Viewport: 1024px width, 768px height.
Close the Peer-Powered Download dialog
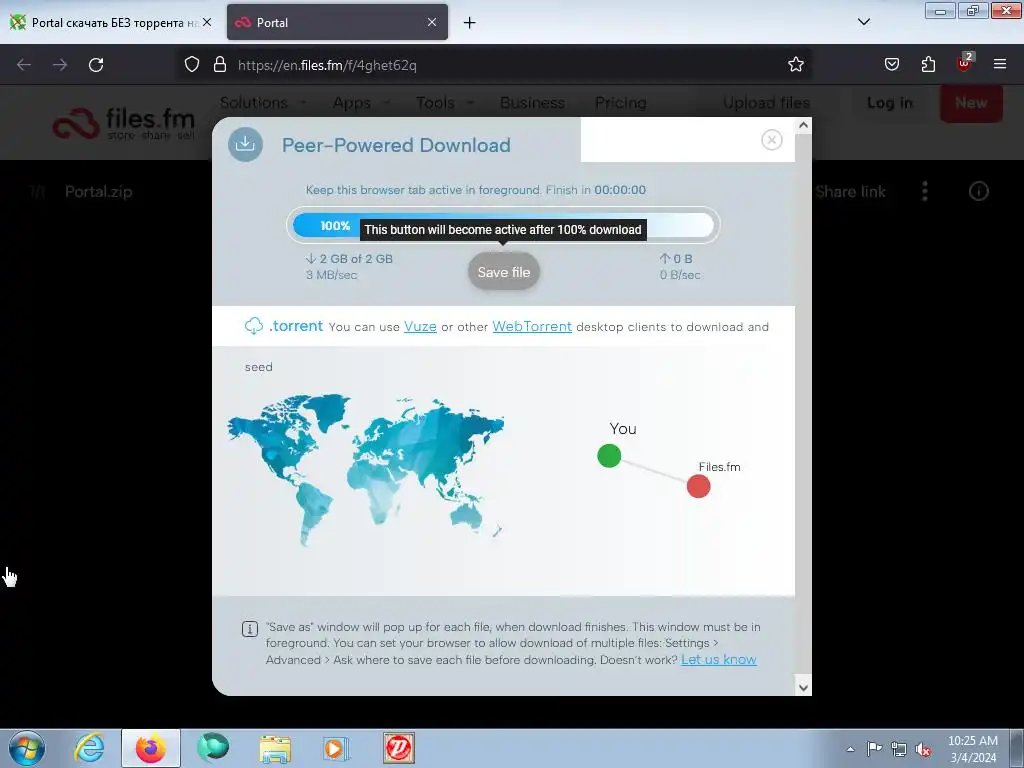771,139
